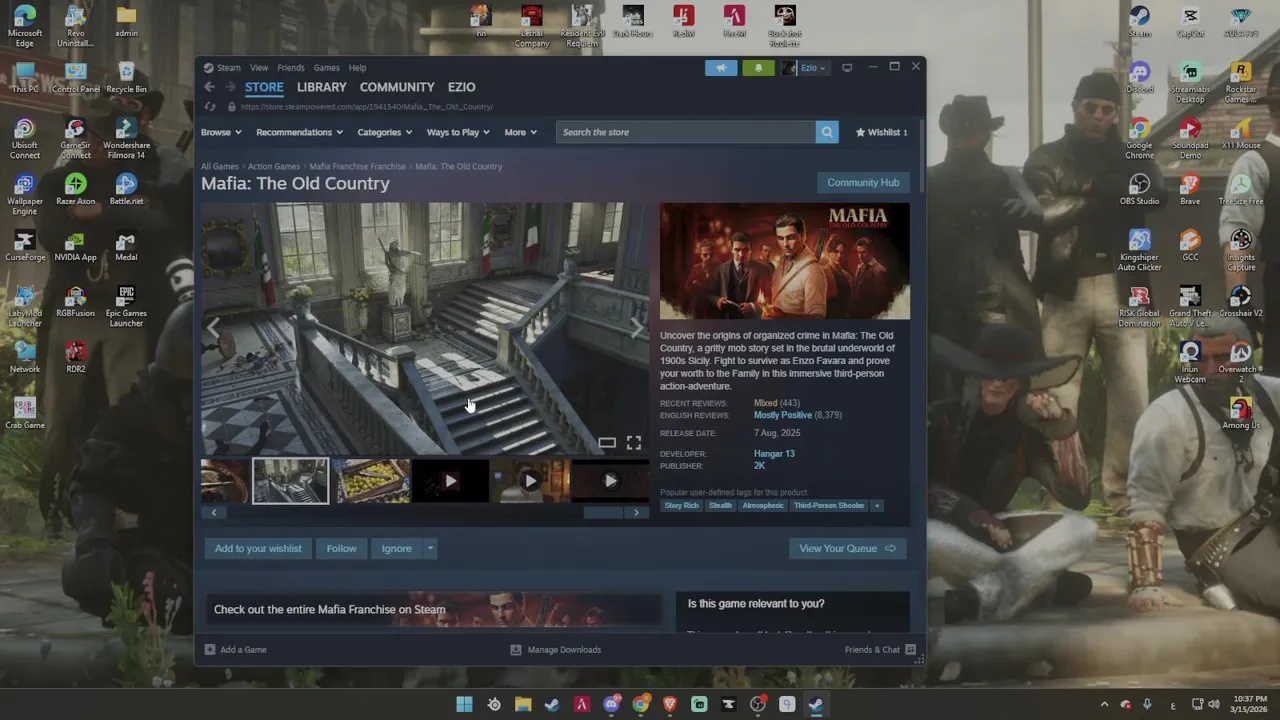Click the Ignore button
The width and height of the screenshot is (1280, 720).
(x=396, y=548)
